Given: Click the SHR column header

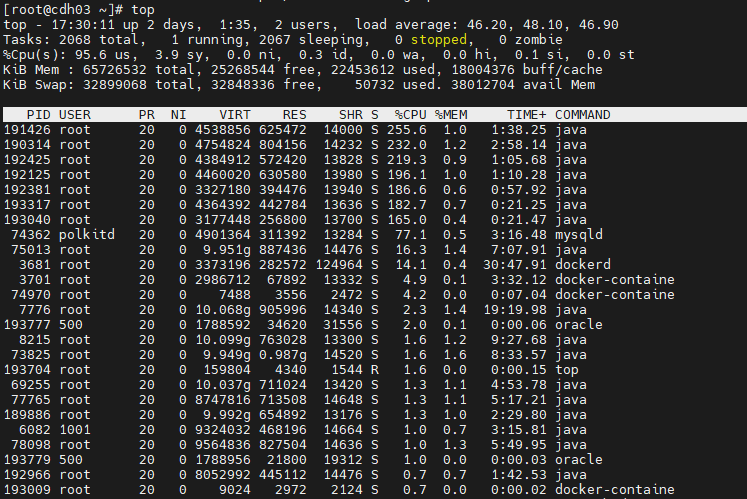Looking at the screenshot, I should [x=351, y=115].
